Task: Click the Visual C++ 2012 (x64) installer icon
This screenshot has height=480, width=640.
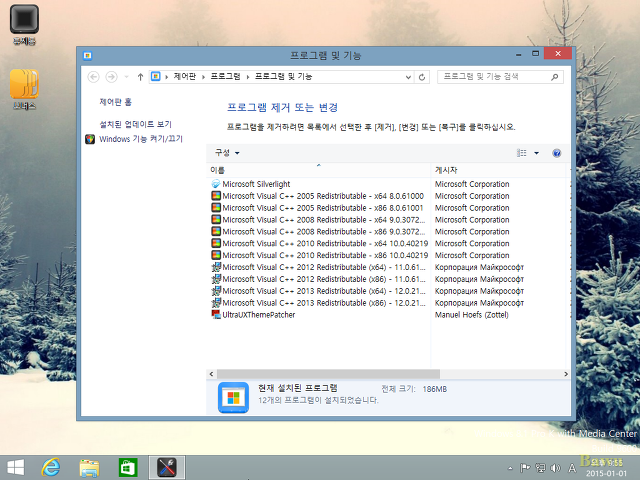Action: tap(216, 267)
